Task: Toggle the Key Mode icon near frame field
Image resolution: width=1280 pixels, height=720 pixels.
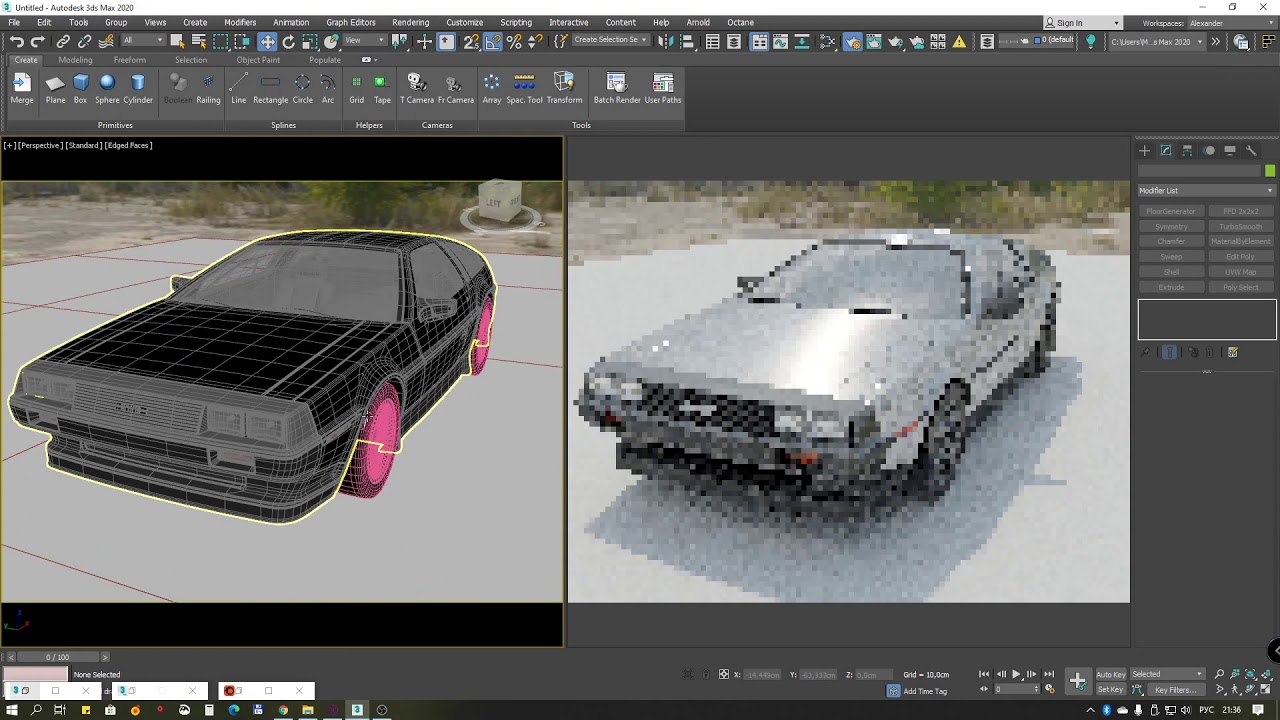Action: point(983,689)
